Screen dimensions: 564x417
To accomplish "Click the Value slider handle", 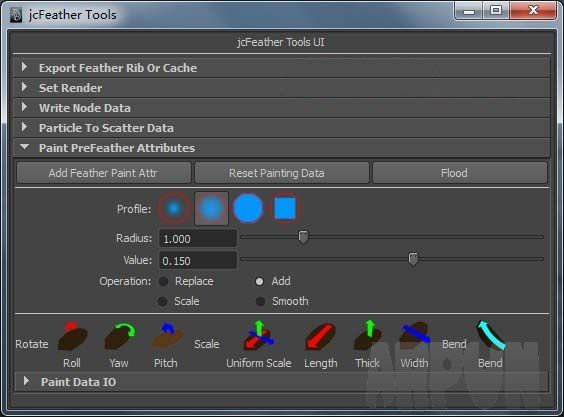I will pos(413,259).
